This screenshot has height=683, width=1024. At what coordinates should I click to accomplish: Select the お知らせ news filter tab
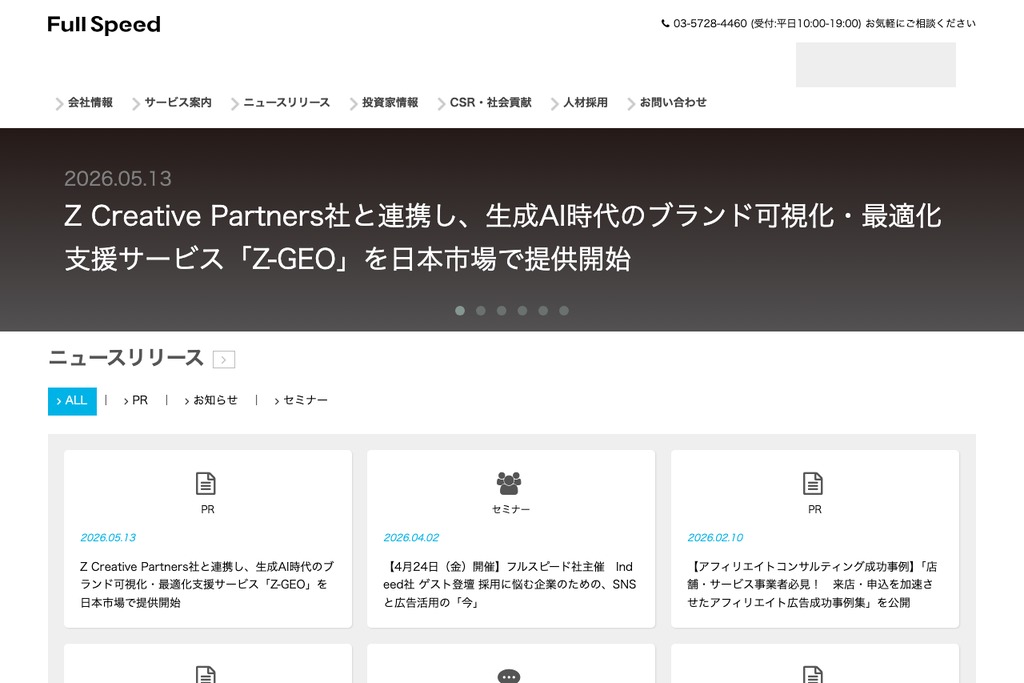pos(211,400)
